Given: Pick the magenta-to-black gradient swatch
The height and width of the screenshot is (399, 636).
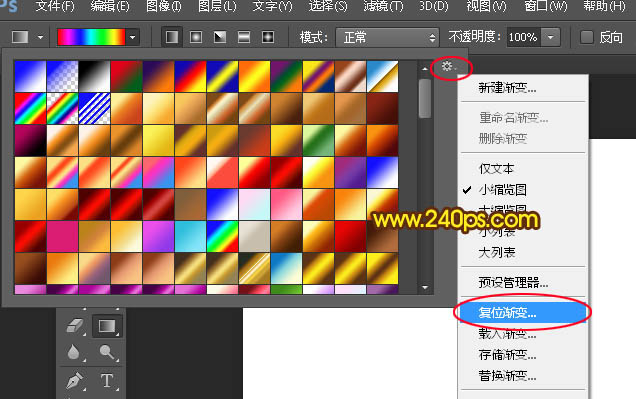Looking at the screenshot, I should 30,140.
